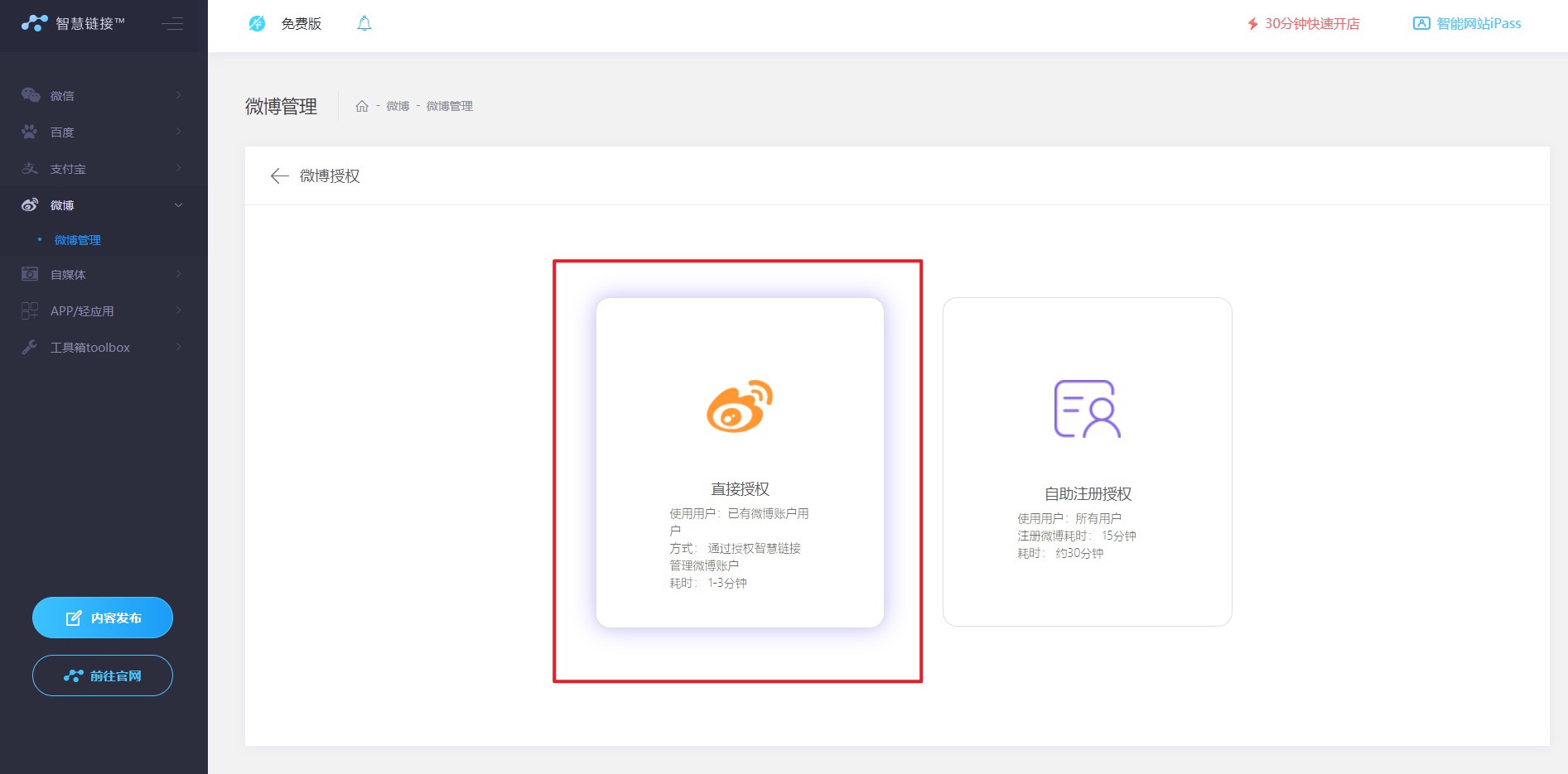Click the 微博管理 page title
Image resolution: width=1568 pixels, height=774 pixels.
tap(282, 106)
